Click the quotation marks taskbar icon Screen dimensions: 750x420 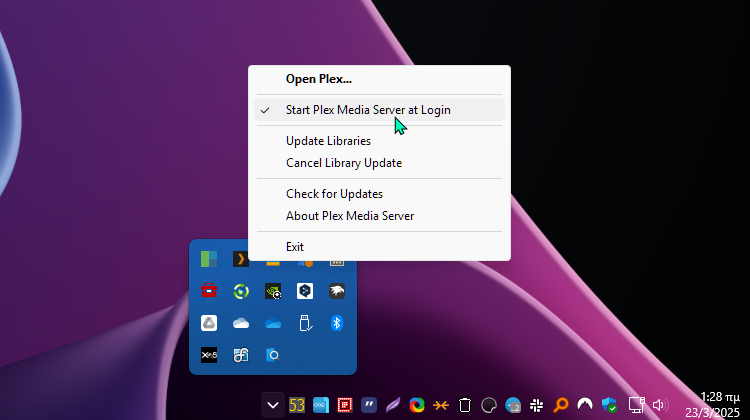(369, 405)
